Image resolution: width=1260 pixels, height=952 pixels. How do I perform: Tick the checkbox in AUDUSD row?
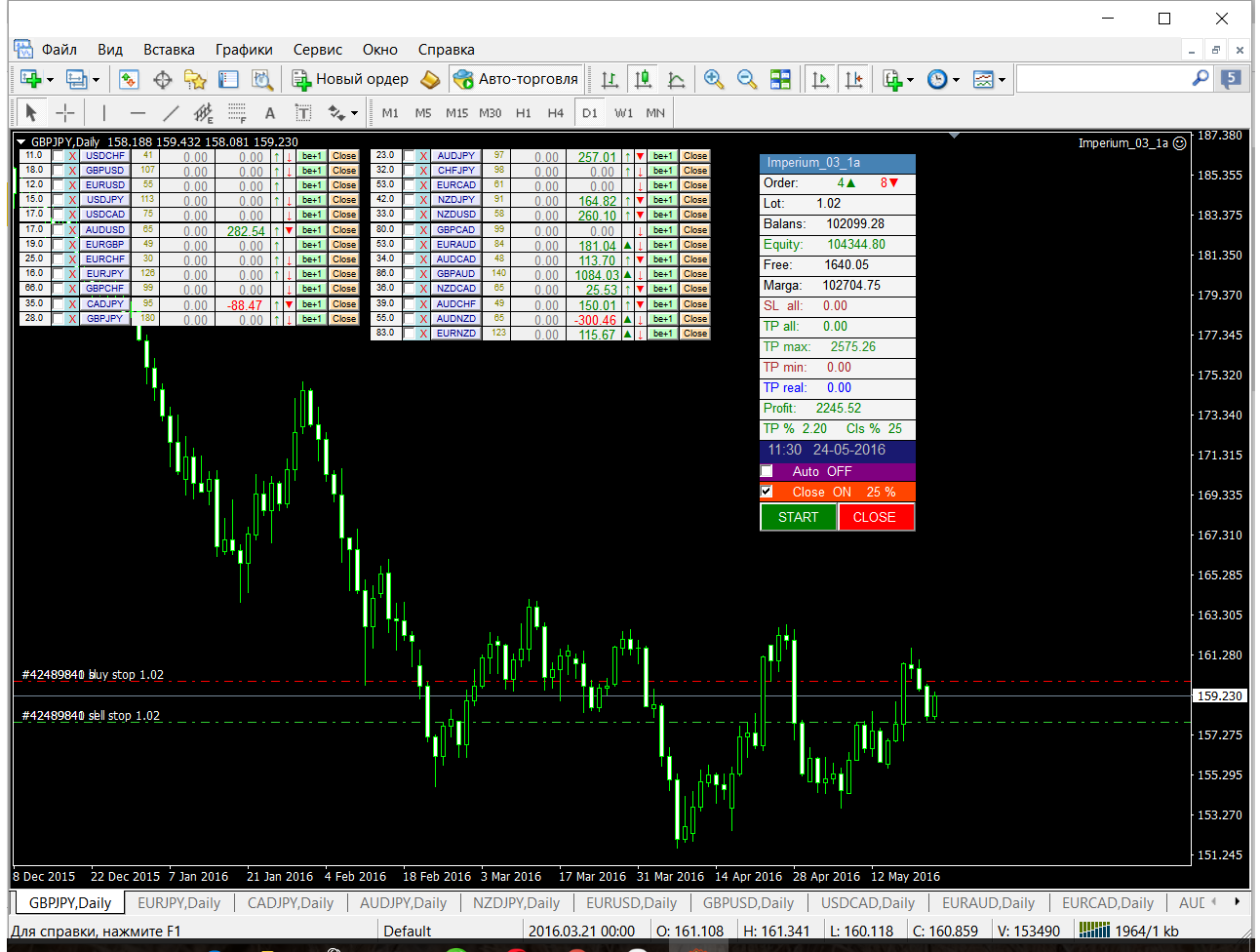pos(59,230)
